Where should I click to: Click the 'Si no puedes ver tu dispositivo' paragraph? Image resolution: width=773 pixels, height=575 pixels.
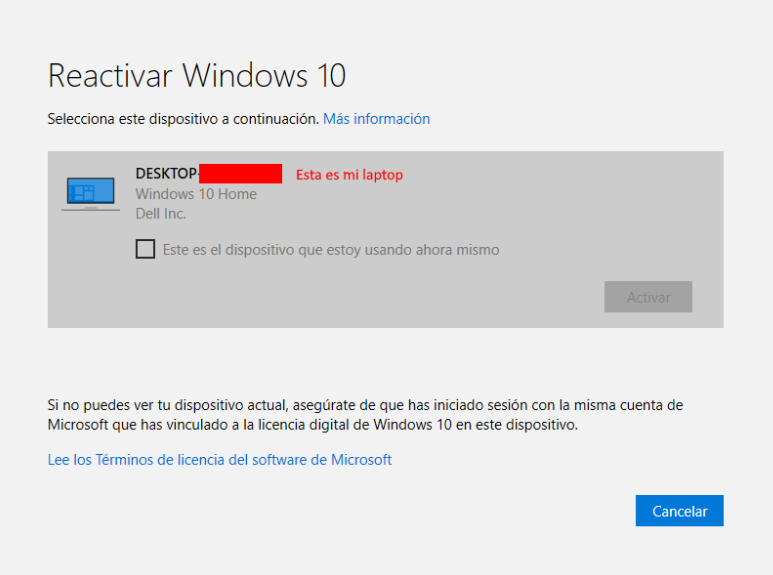[x=365, y=415]
